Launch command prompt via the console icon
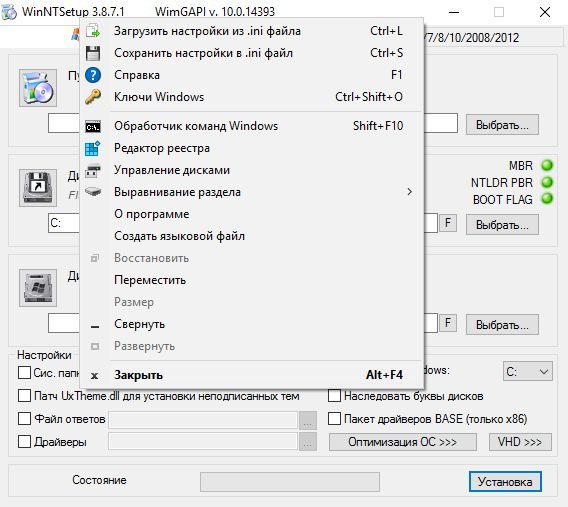The width and height of the screenshot is (568, 507). [93, 127]
